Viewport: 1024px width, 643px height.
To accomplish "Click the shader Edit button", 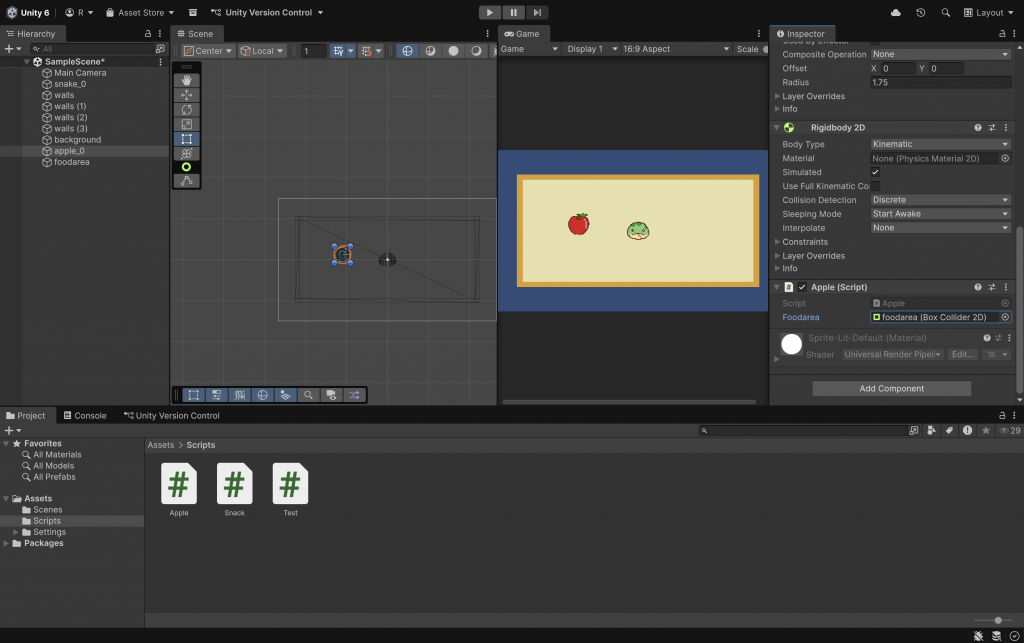I will [963, 354].
